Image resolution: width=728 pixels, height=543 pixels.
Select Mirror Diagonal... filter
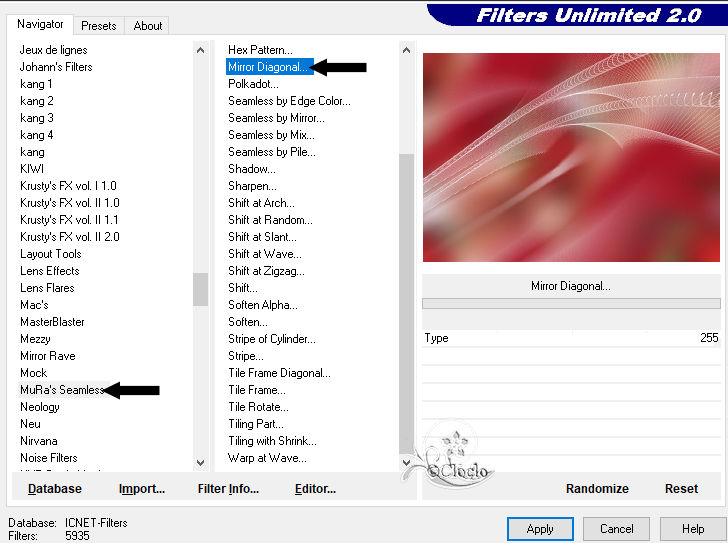(x=267, y=67)
